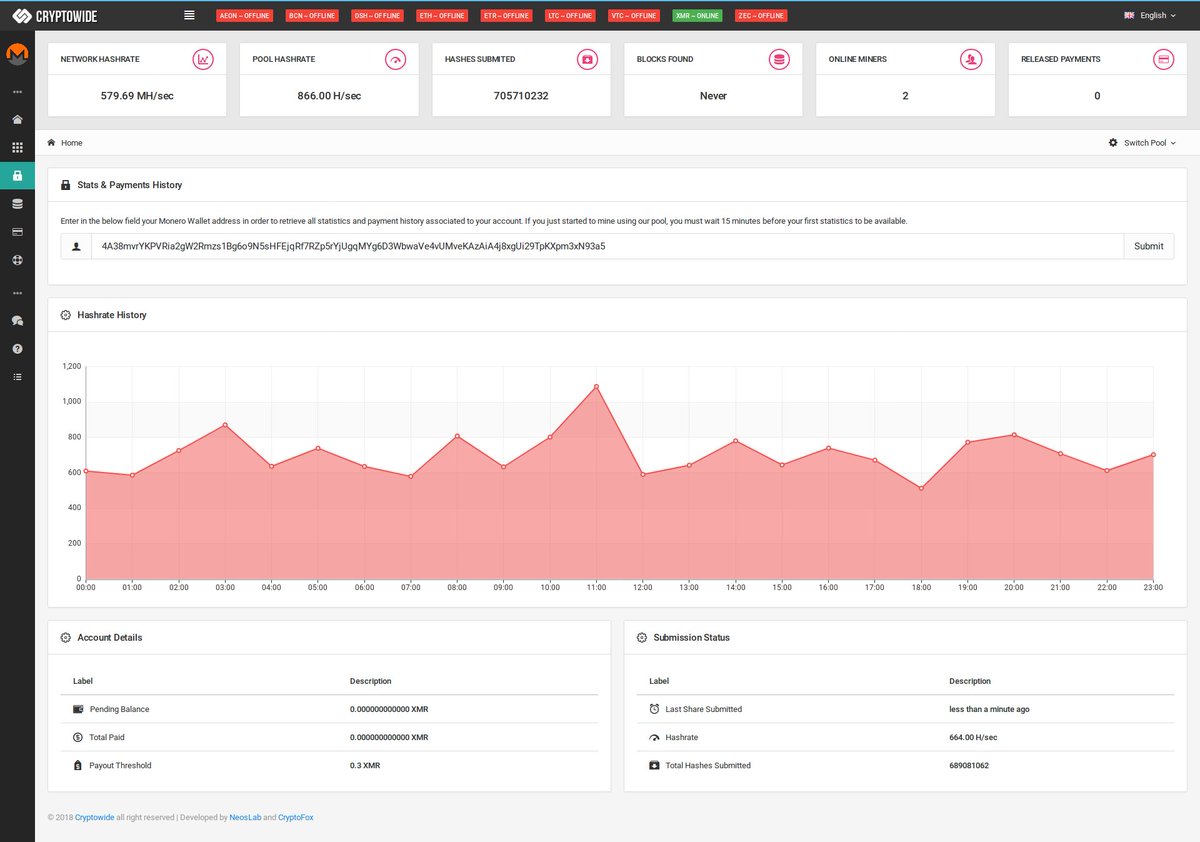Open the chat bubbles icon in sidebar
The height and width of the screenshot is (842, 1200).
(x=17, y=321)
